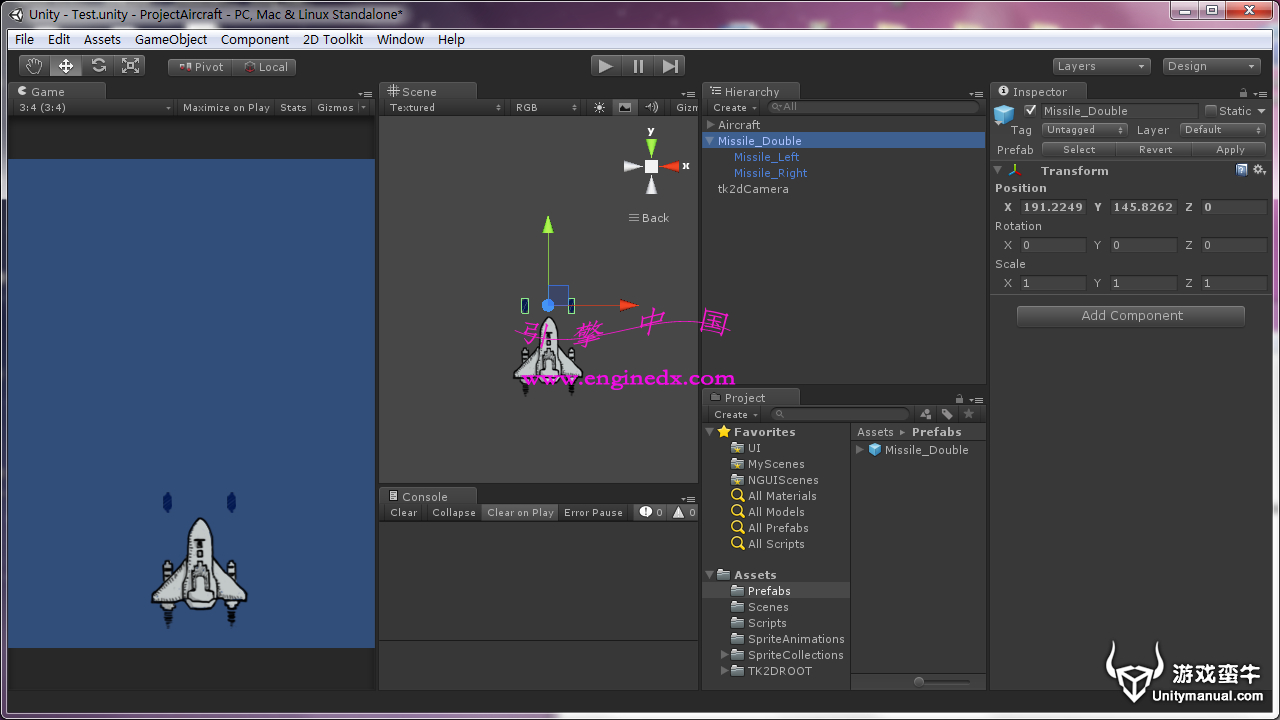Open the Layers dropdown

(1101, 66)
